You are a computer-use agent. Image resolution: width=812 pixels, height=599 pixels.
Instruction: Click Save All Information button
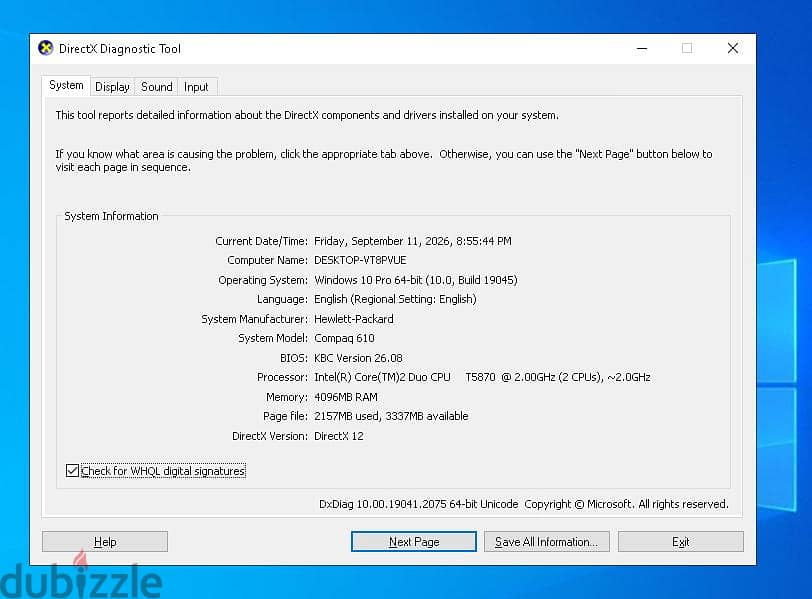coord(546,542)
